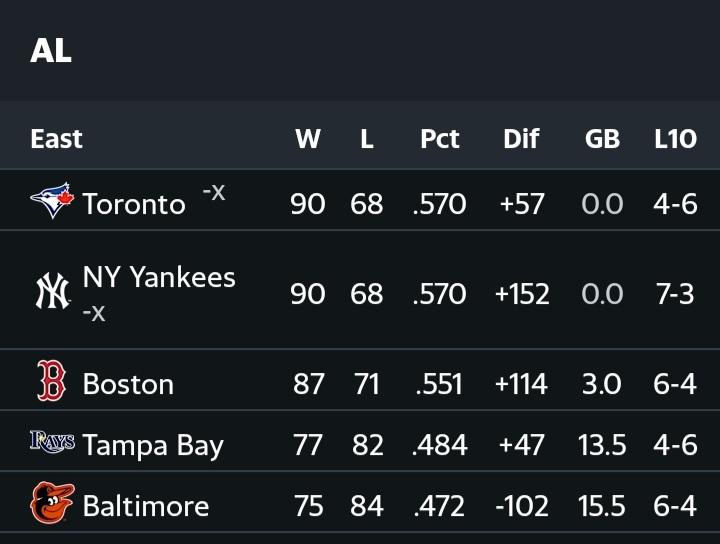The height and width of the screenshot is (544, 720).
Task: Open the Baltimore team link
Action: click(x=146, y=506)
